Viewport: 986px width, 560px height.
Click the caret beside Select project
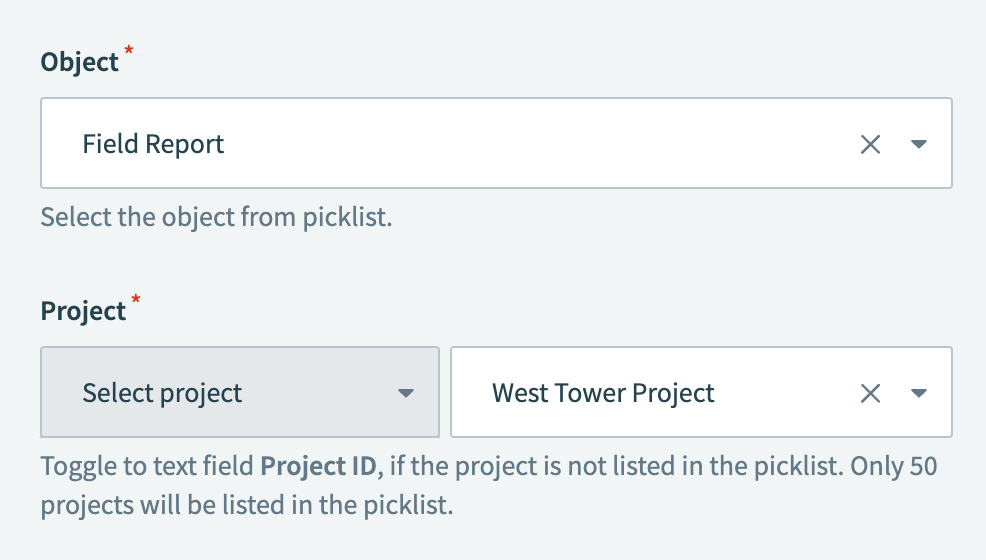(x=405, y=393)
